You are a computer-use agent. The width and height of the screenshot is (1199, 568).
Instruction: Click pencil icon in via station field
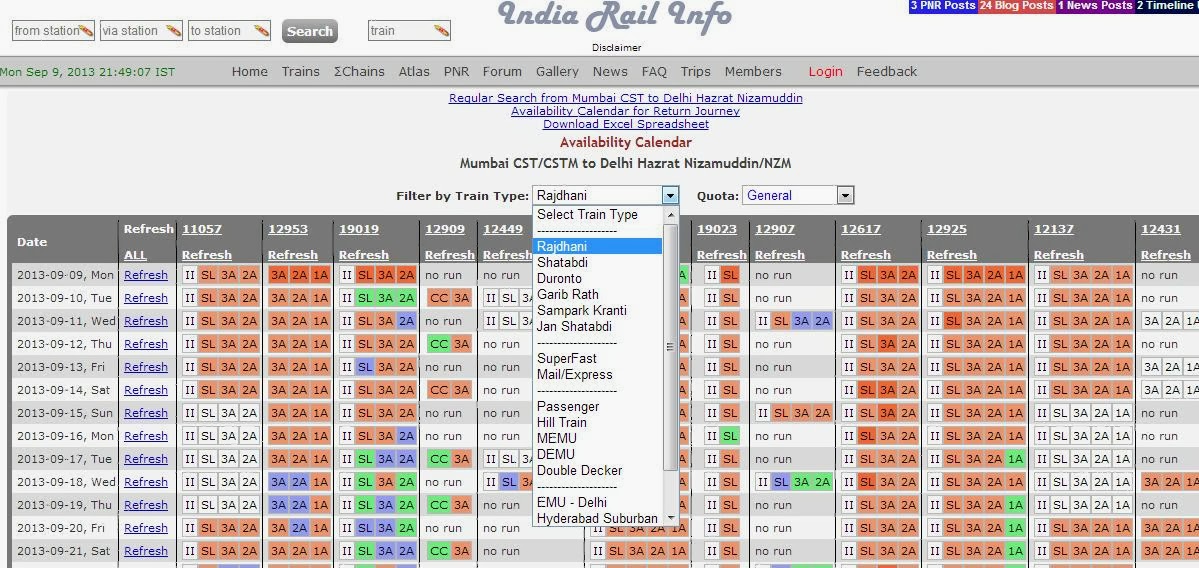[x=174, y=31]
